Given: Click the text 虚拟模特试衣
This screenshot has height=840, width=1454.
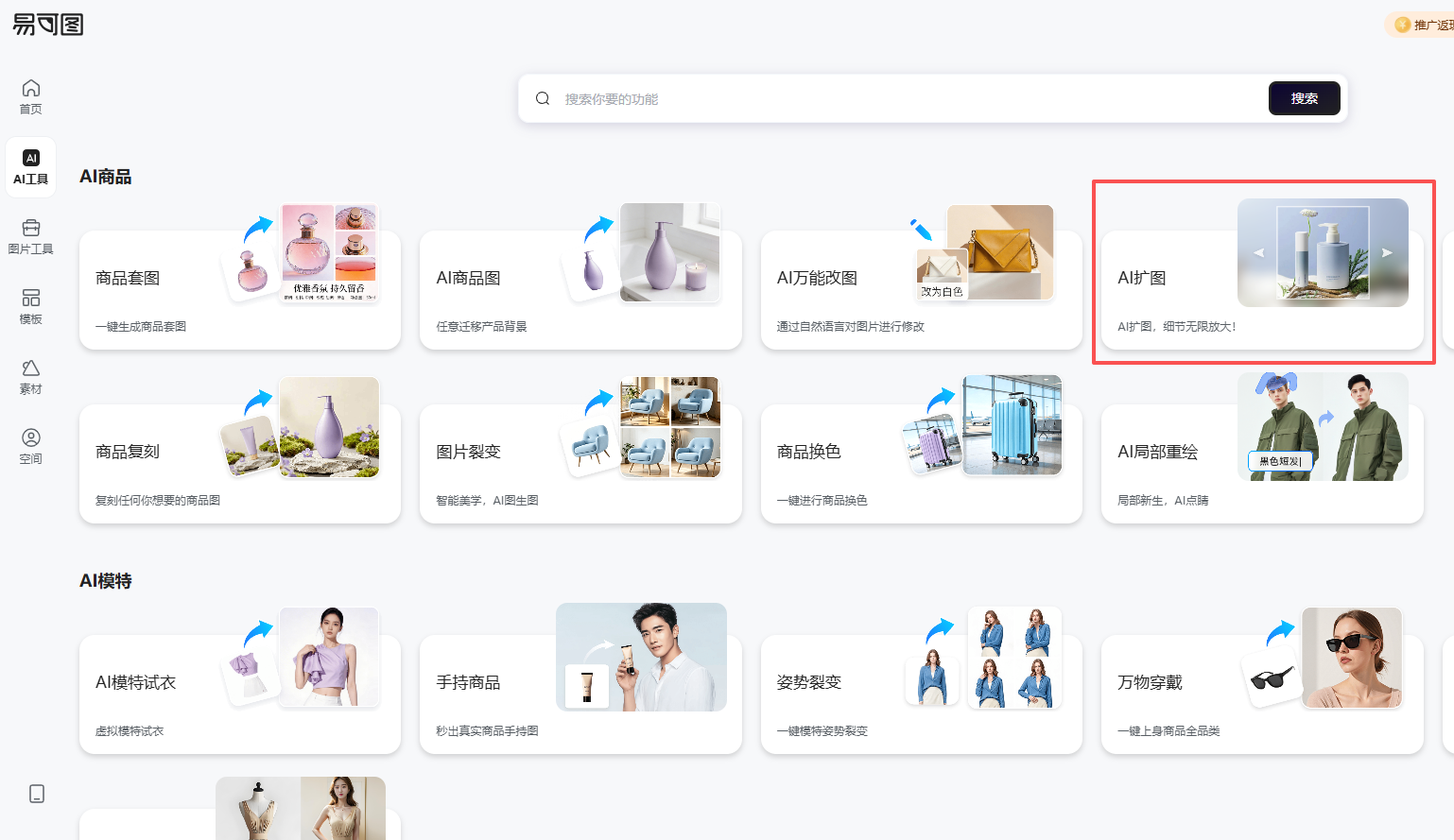Looking at the screenshot, I should click(x=130, y=731).
